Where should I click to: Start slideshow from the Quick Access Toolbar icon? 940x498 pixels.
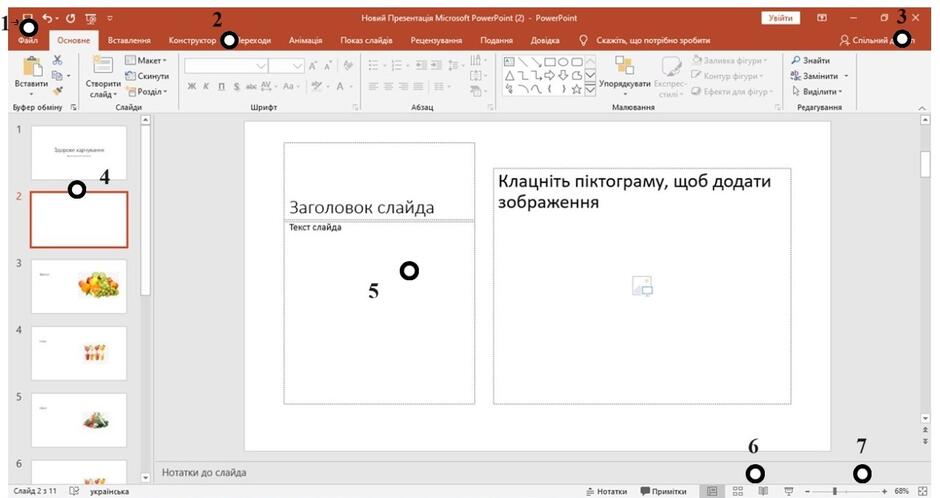click(x=91, y=19)
